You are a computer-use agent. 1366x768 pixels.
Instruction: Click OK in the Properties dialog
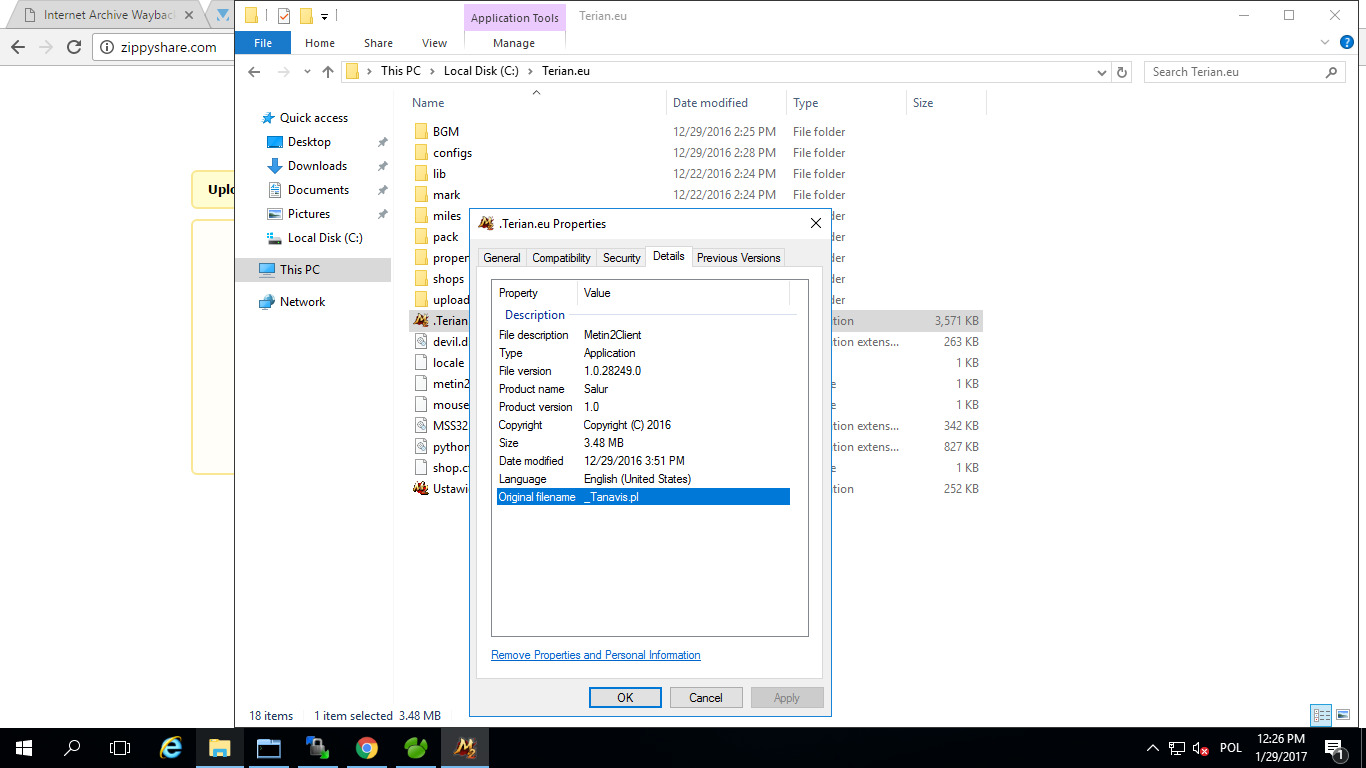[625, 698]
